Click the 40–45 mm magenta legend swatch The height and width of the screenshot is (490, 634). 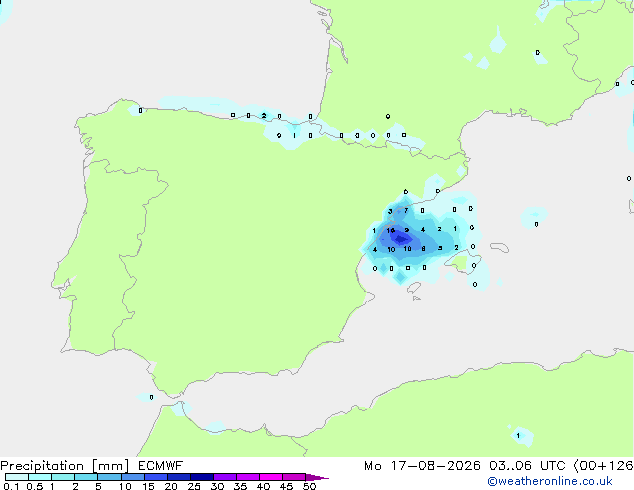(x=271, y=477)
